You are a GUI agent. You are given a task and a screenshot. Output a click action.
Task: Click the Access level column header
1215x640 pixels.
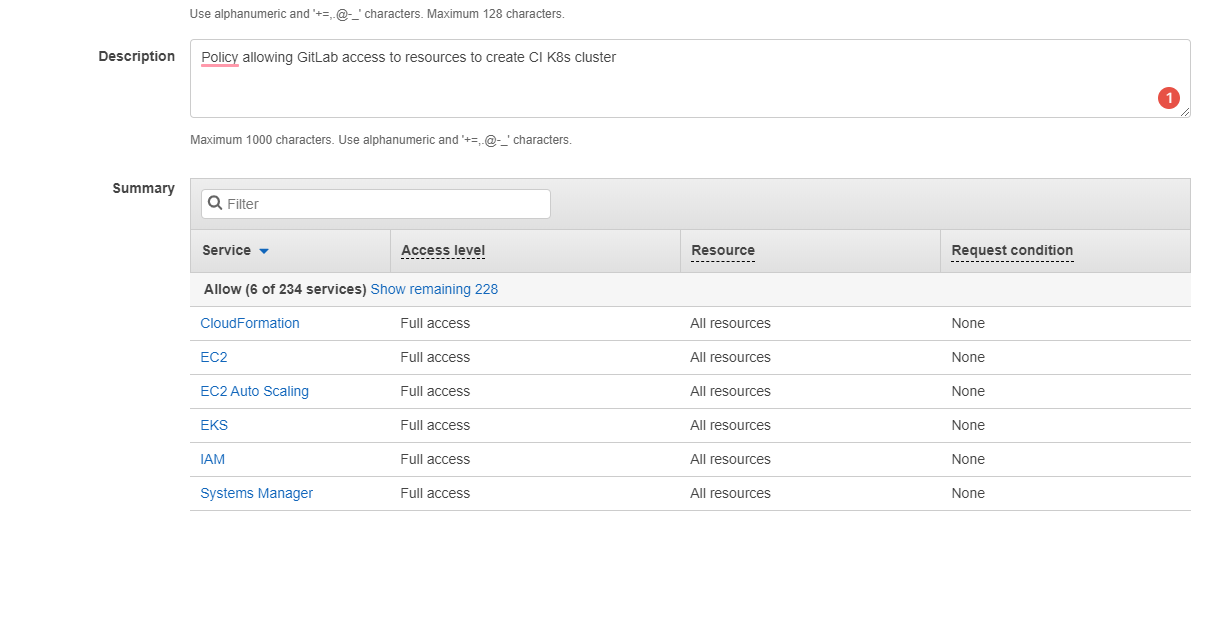pos(443,250)
